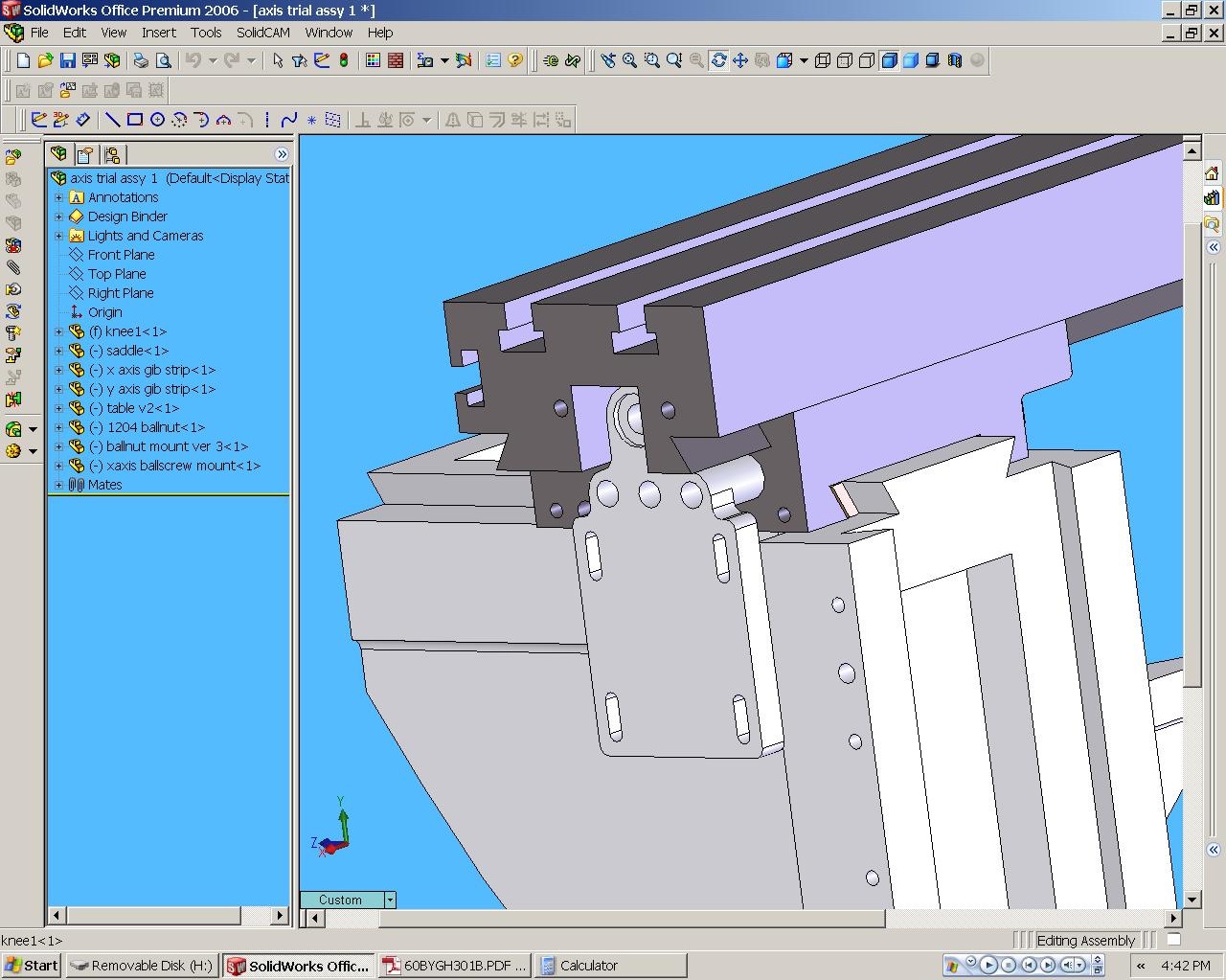Expand the Mates folder in tree
This screenshot has width=1226, height=980.
click(59, 485)
